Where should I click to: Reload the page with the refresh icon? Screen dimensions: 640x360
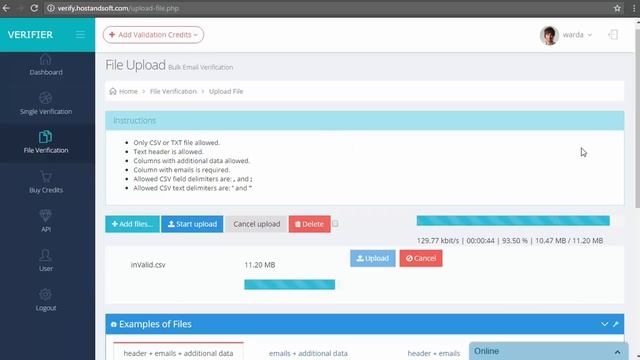34,8
